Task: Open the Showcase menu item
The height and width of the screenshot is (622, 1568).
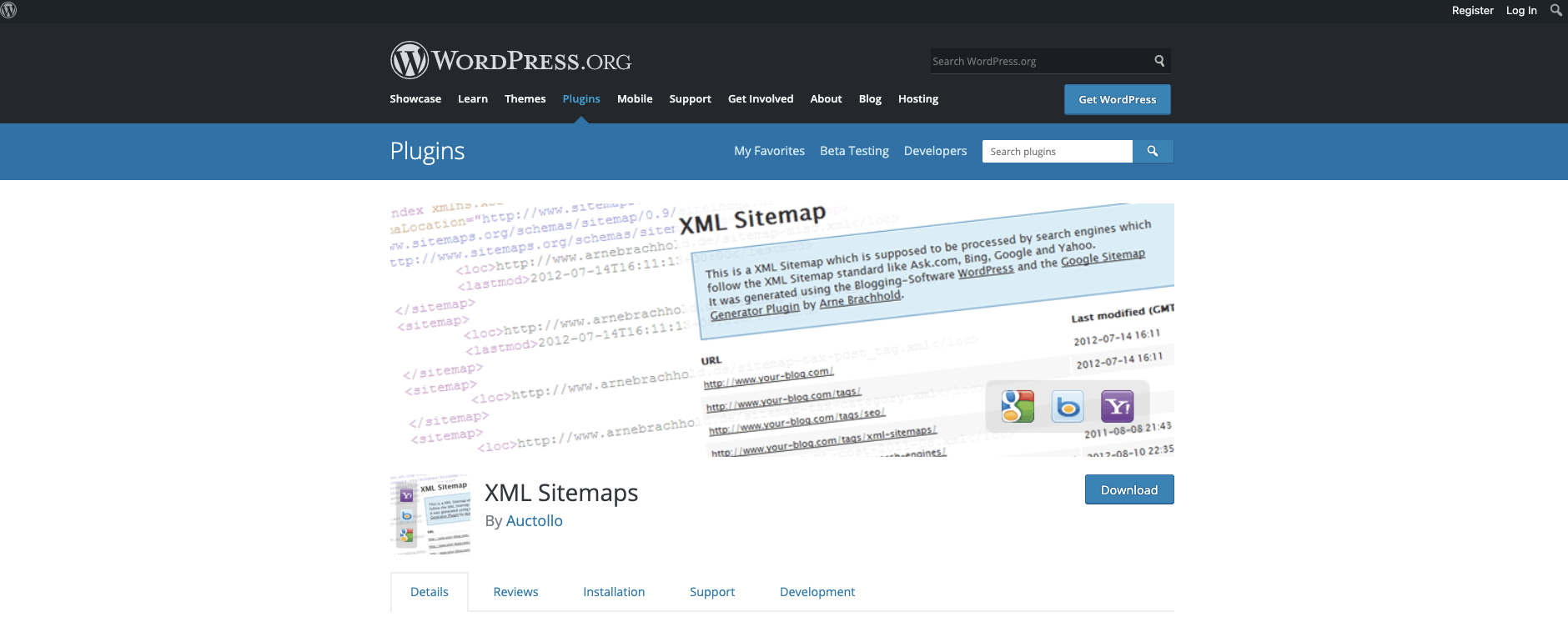Action: tap(415, 98)
